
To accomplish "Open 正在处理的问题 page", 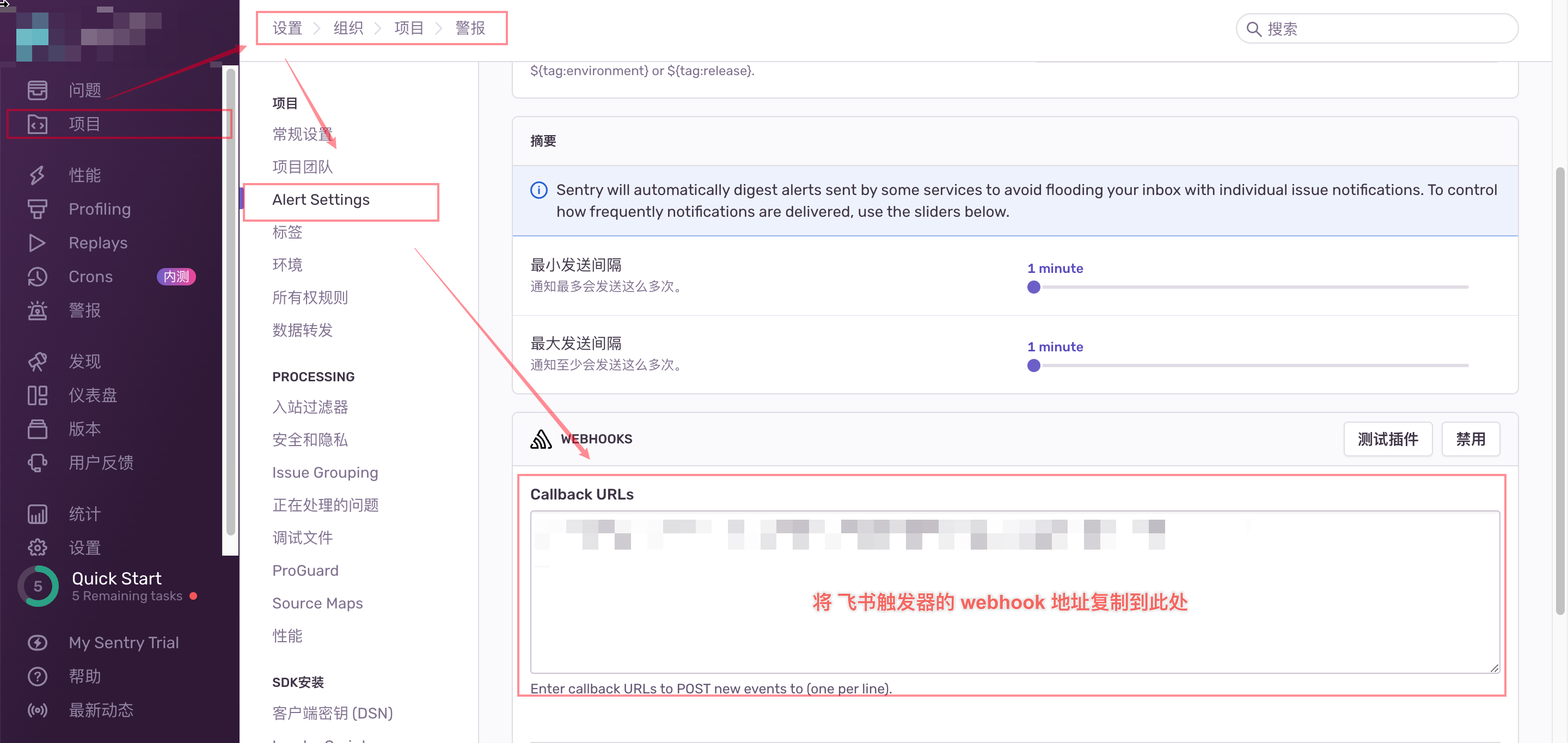I will (325, 505).
